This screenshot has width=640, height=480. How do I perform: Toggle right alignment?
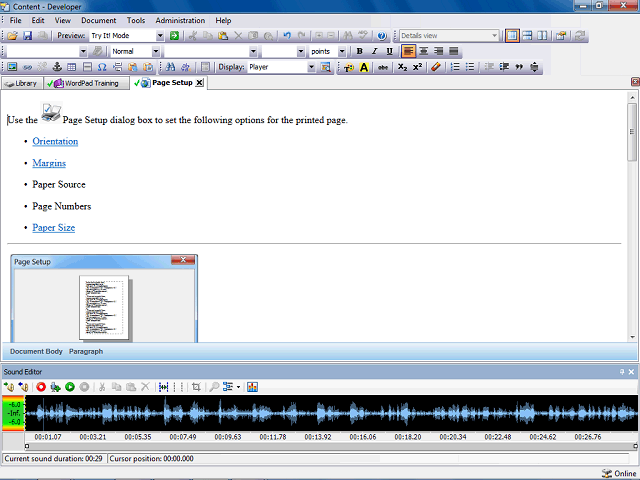click(438, 51)
